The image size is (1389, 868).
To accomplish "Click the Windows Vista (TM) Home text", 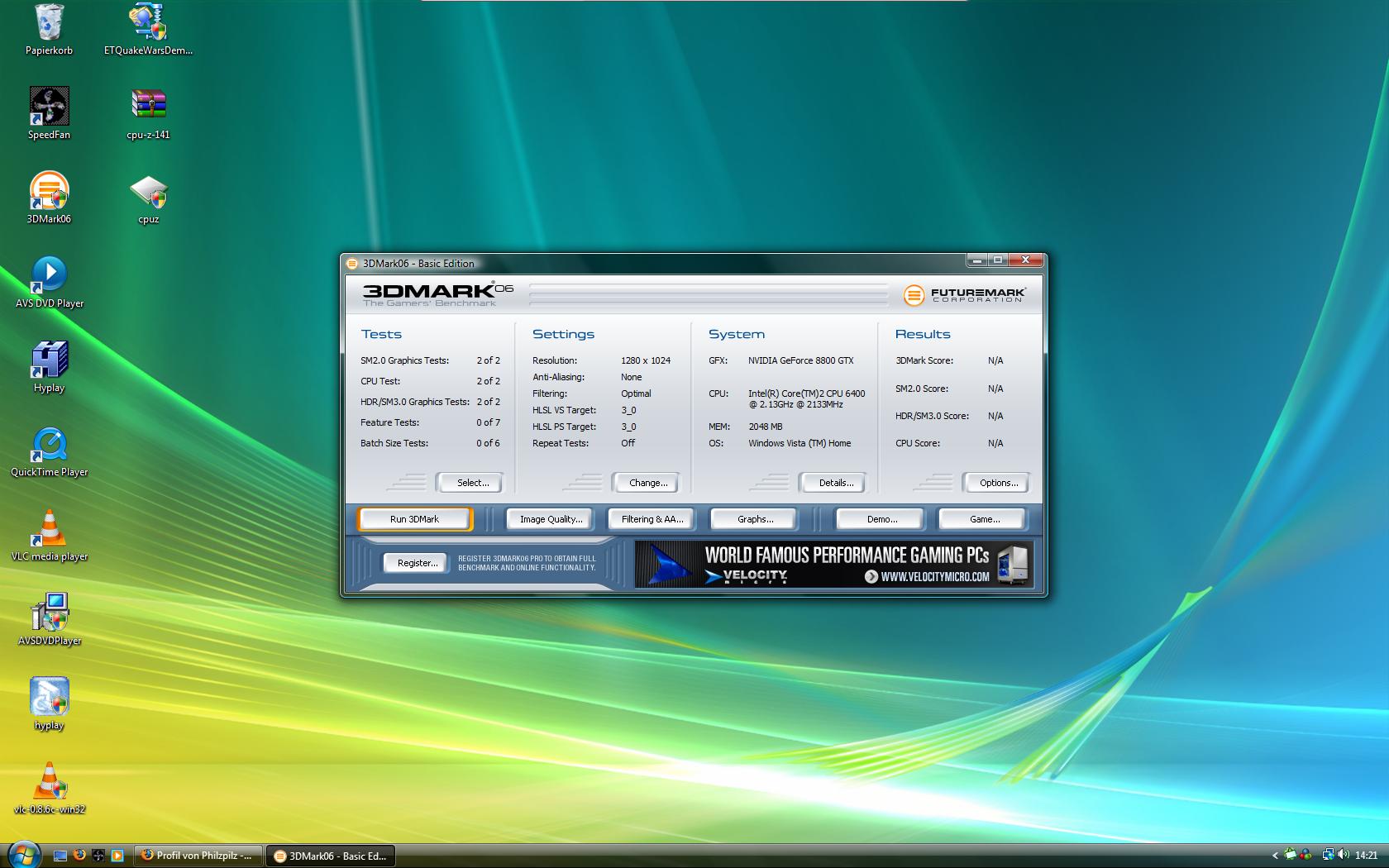I will pos(800,443).
